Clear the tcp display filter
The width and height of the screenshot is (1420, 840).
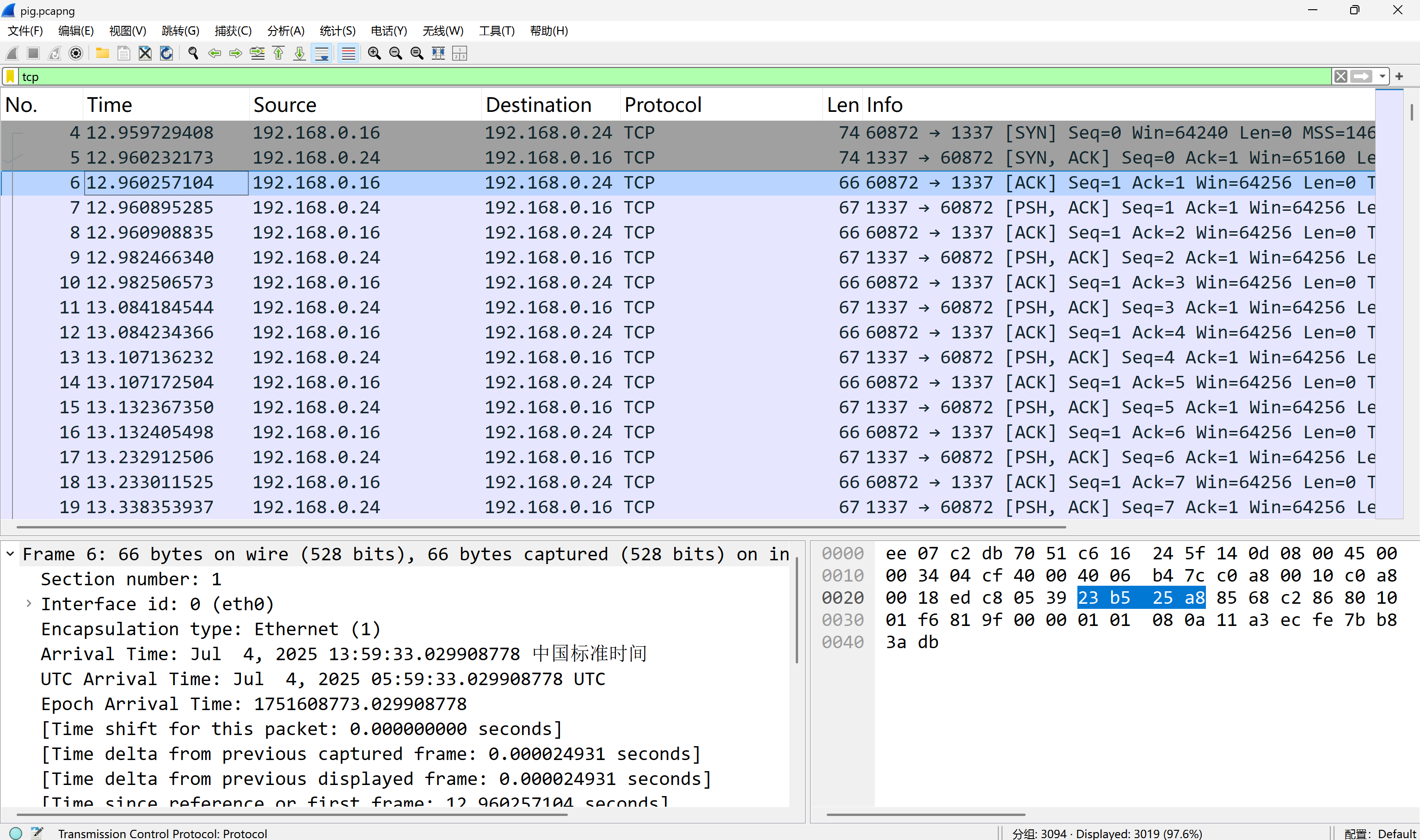coord(1340,76)
